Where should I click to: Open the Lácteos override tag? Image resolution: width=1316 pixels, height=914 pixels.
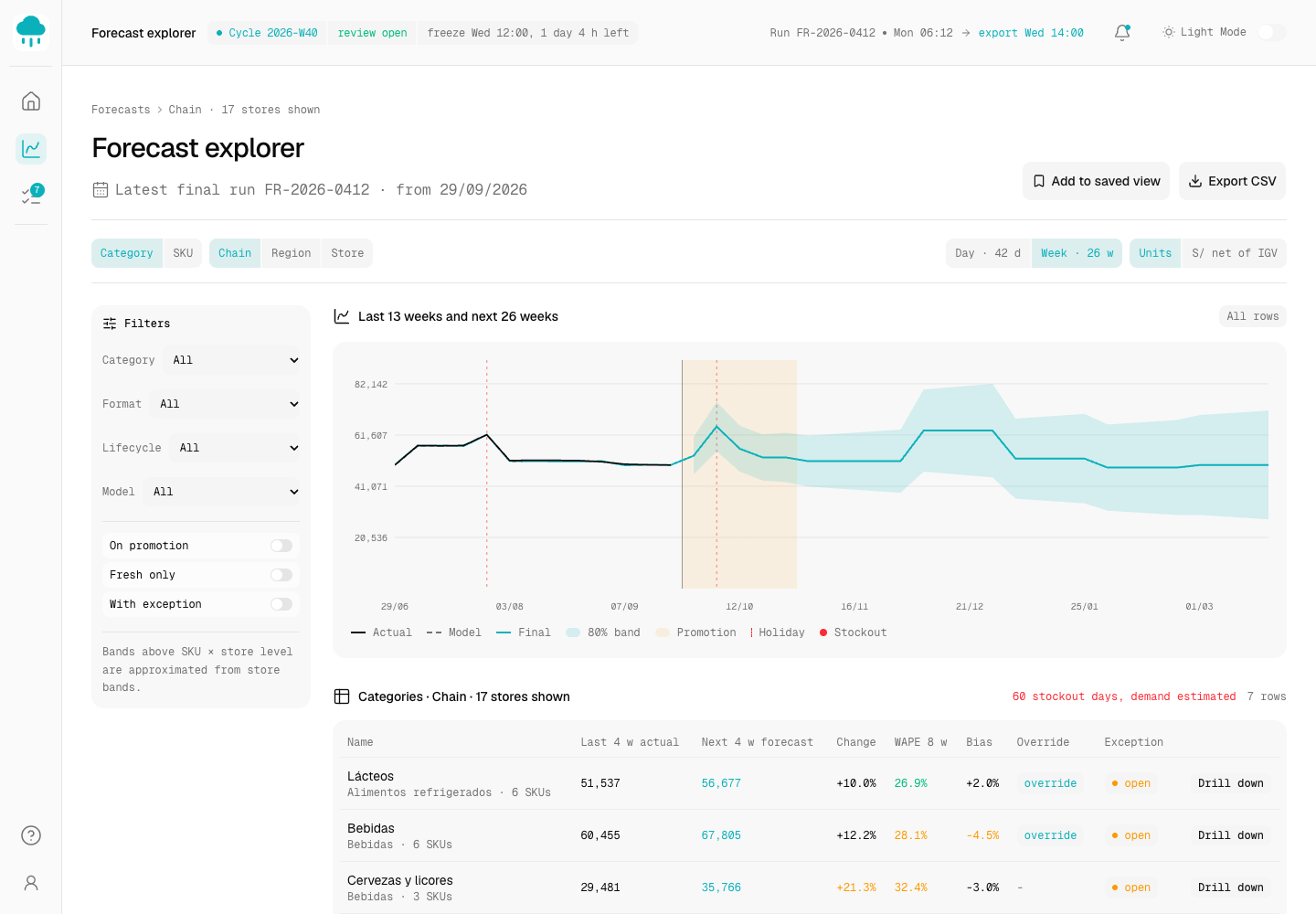[1050, 783]
